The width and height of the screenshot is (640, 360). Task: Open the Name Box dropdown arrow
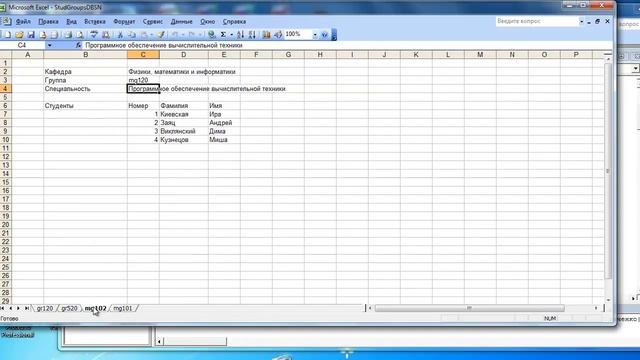click(x=49, y=45)
